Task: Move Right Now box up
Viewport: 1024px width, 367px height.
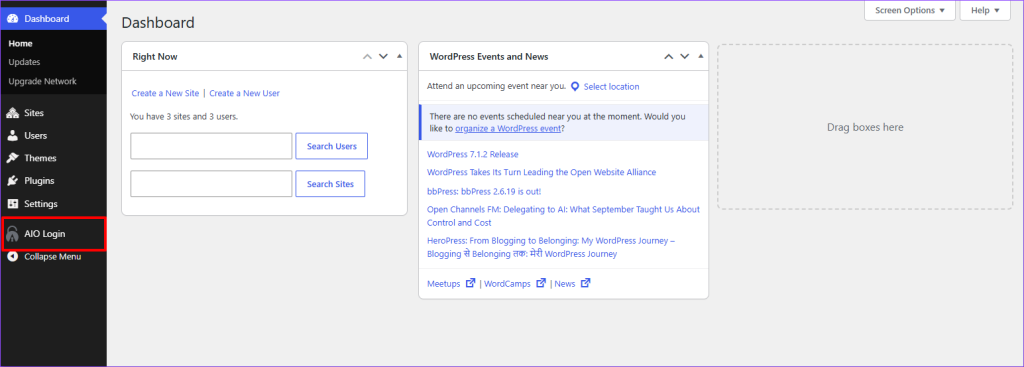Action: 368,57
